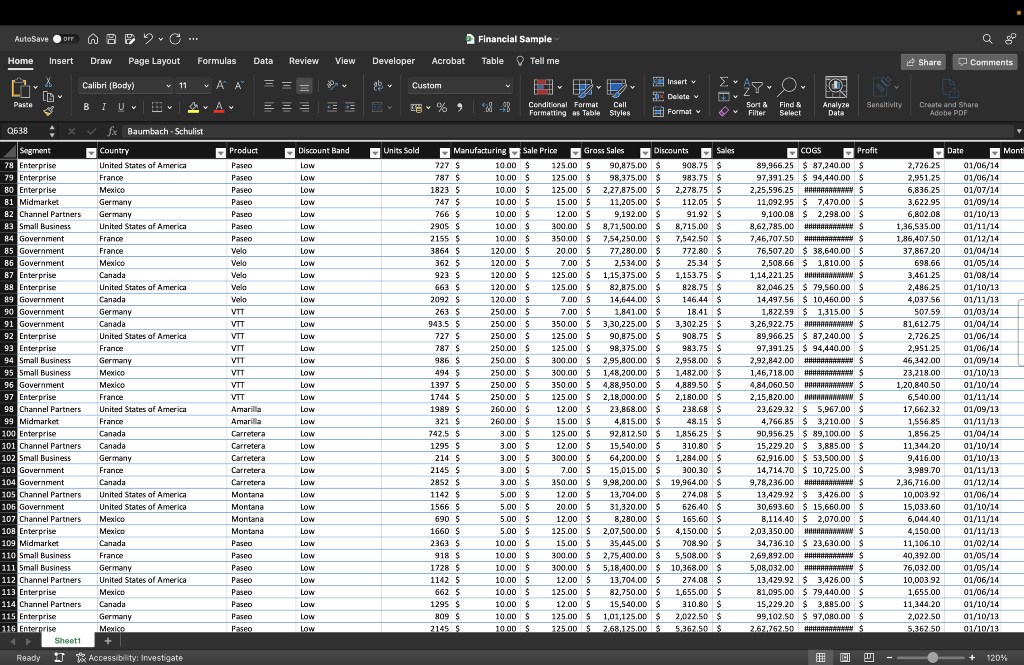Click the Share button
The height and width of the screenshot is (665, 1024).
[x=923, y=62]
